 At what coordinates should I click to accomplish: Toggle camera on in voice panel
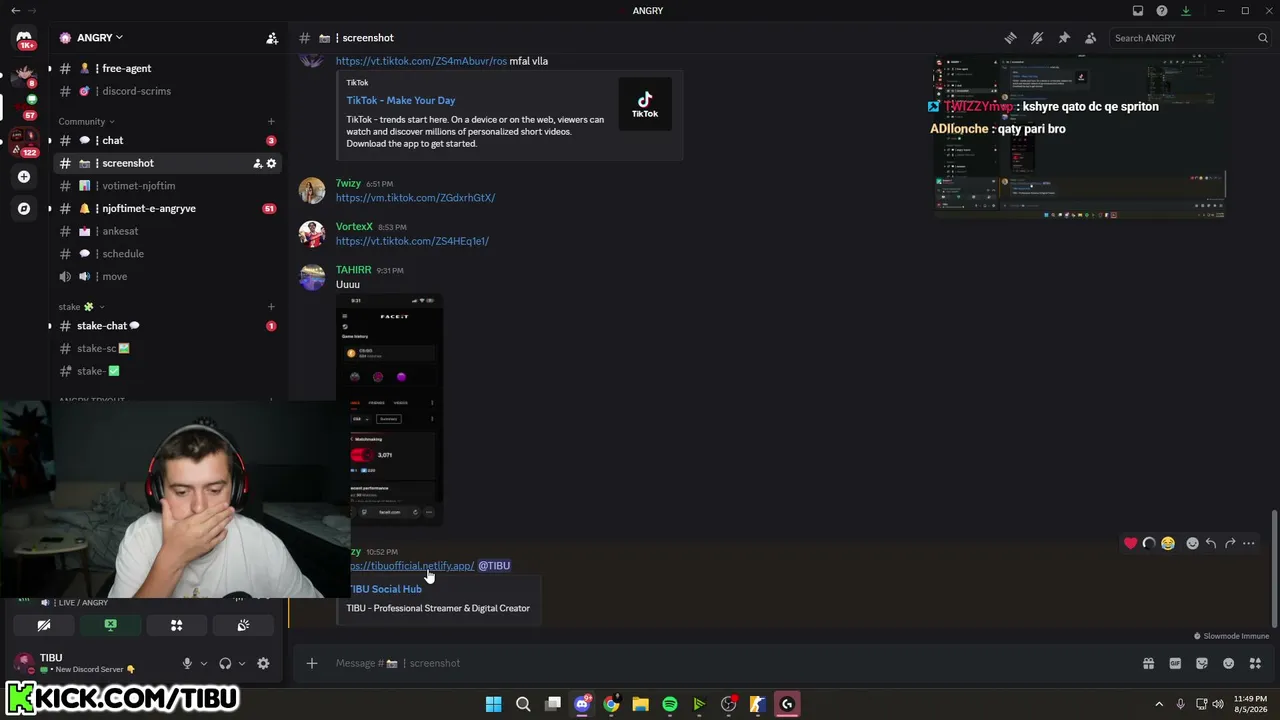pyautogui.click(x=44, y=625)
